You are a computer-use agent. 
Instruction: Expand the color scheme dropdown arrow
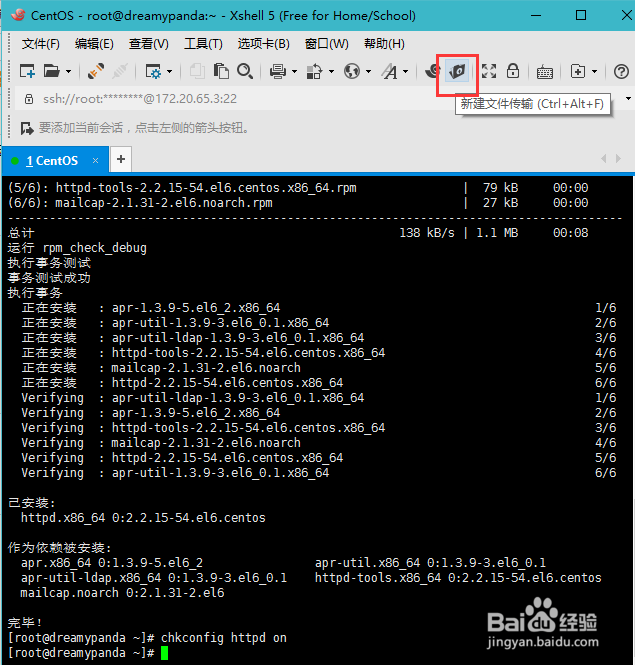[x=331, y=71]
